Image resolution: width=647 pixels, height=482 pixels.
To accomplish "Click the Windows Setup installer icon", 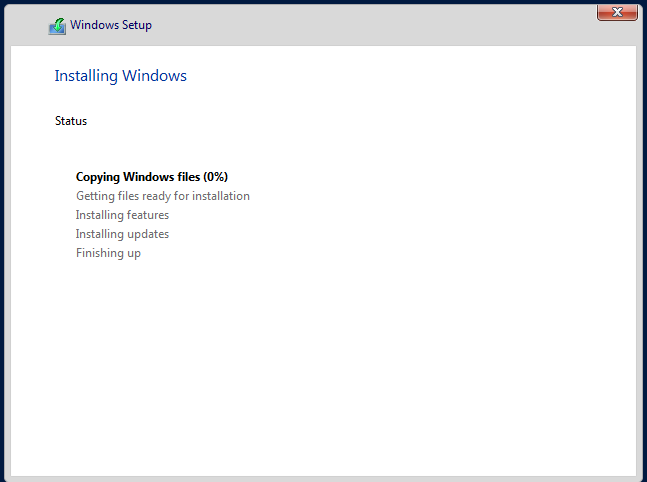I will pyautogui.click(x=57, y=26).
